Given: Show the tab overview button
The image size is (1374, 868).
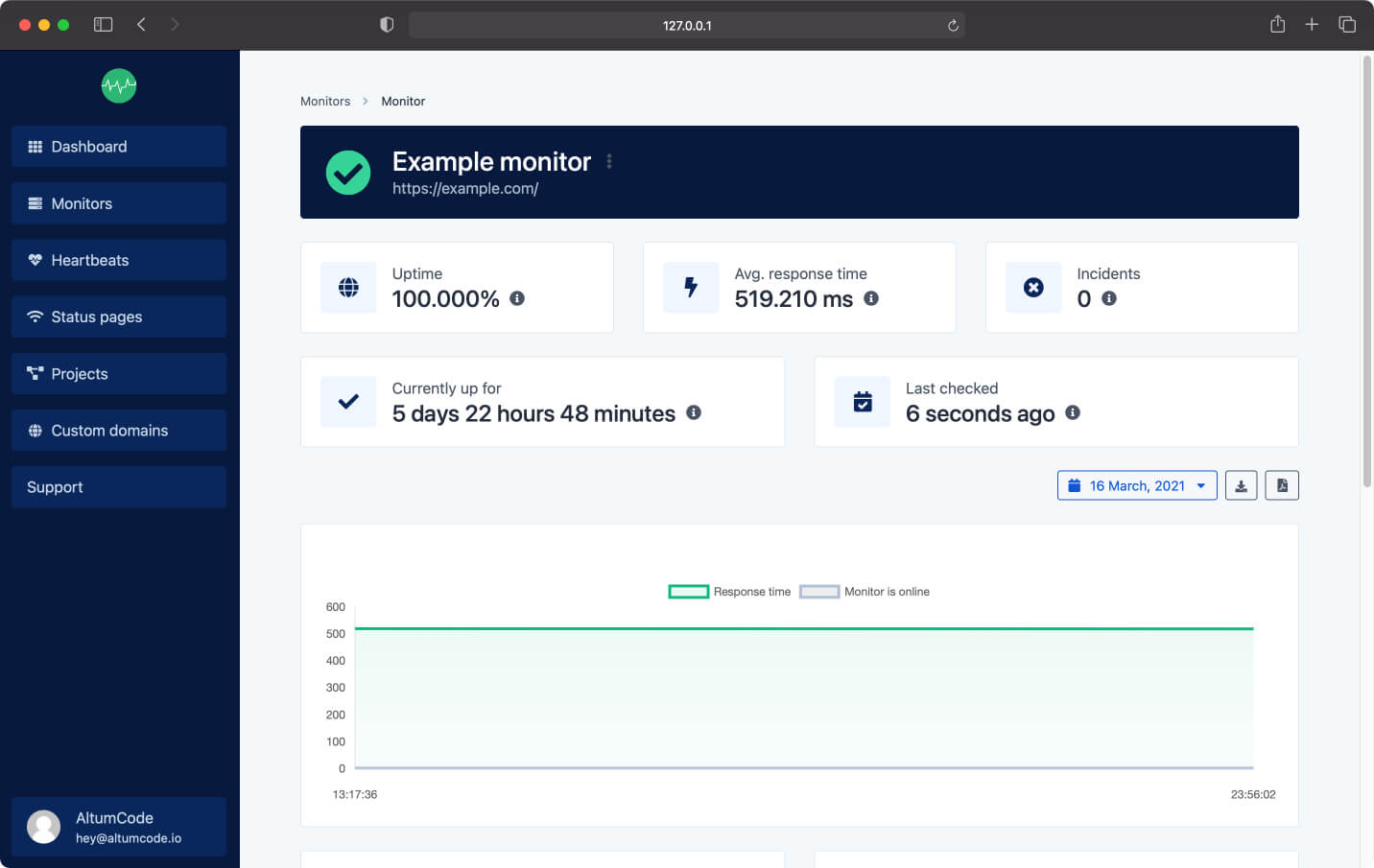Looking at the screenshot, I should coord(1347,24).
